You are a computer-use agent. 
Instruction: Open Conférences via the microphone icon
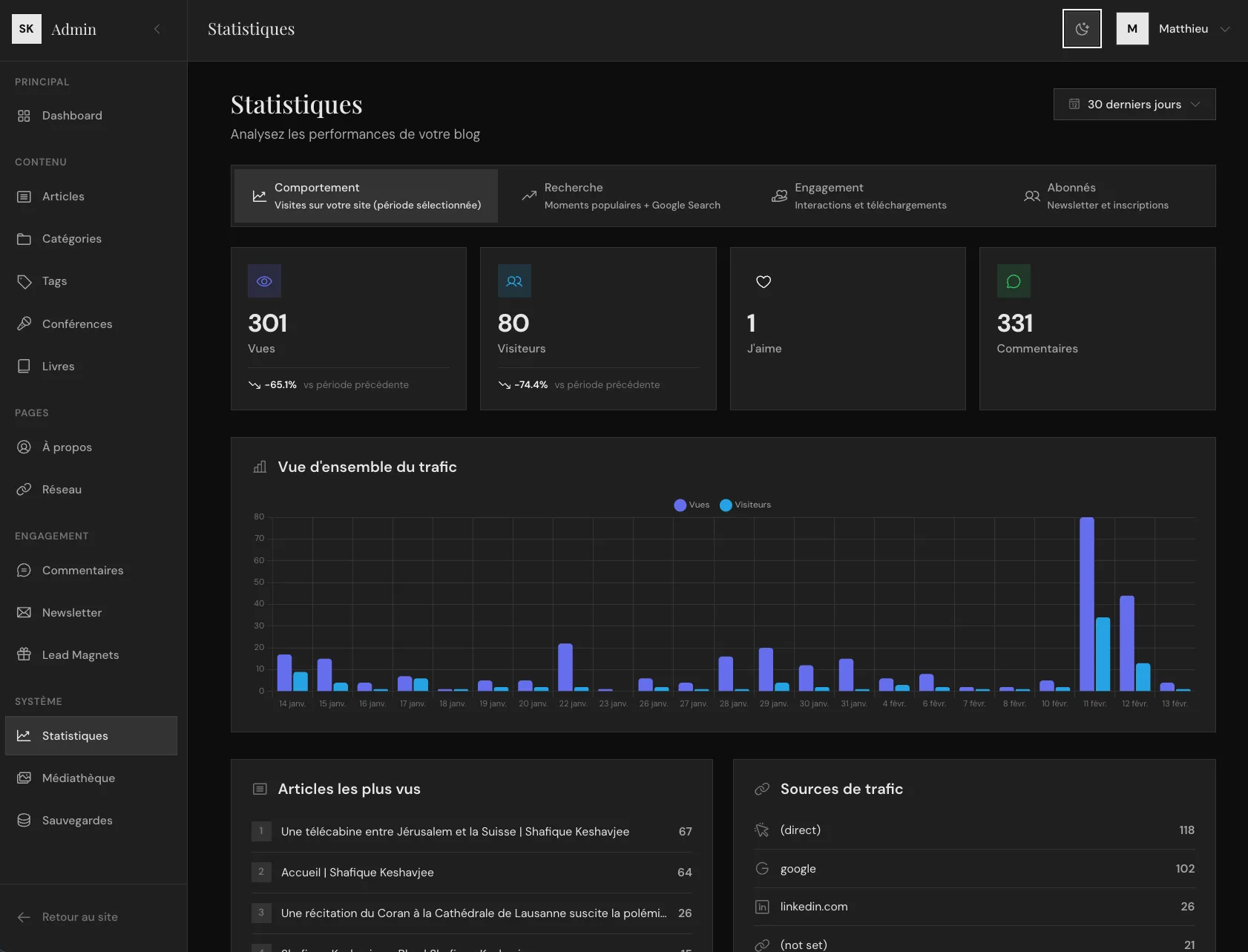24,324
